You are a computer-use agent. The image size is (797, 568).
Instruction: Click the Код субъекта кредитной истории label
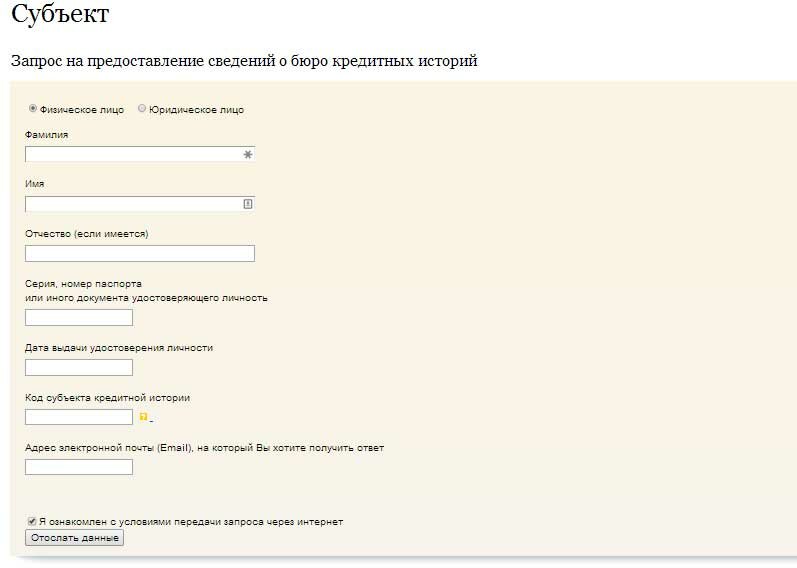point(107,398)
